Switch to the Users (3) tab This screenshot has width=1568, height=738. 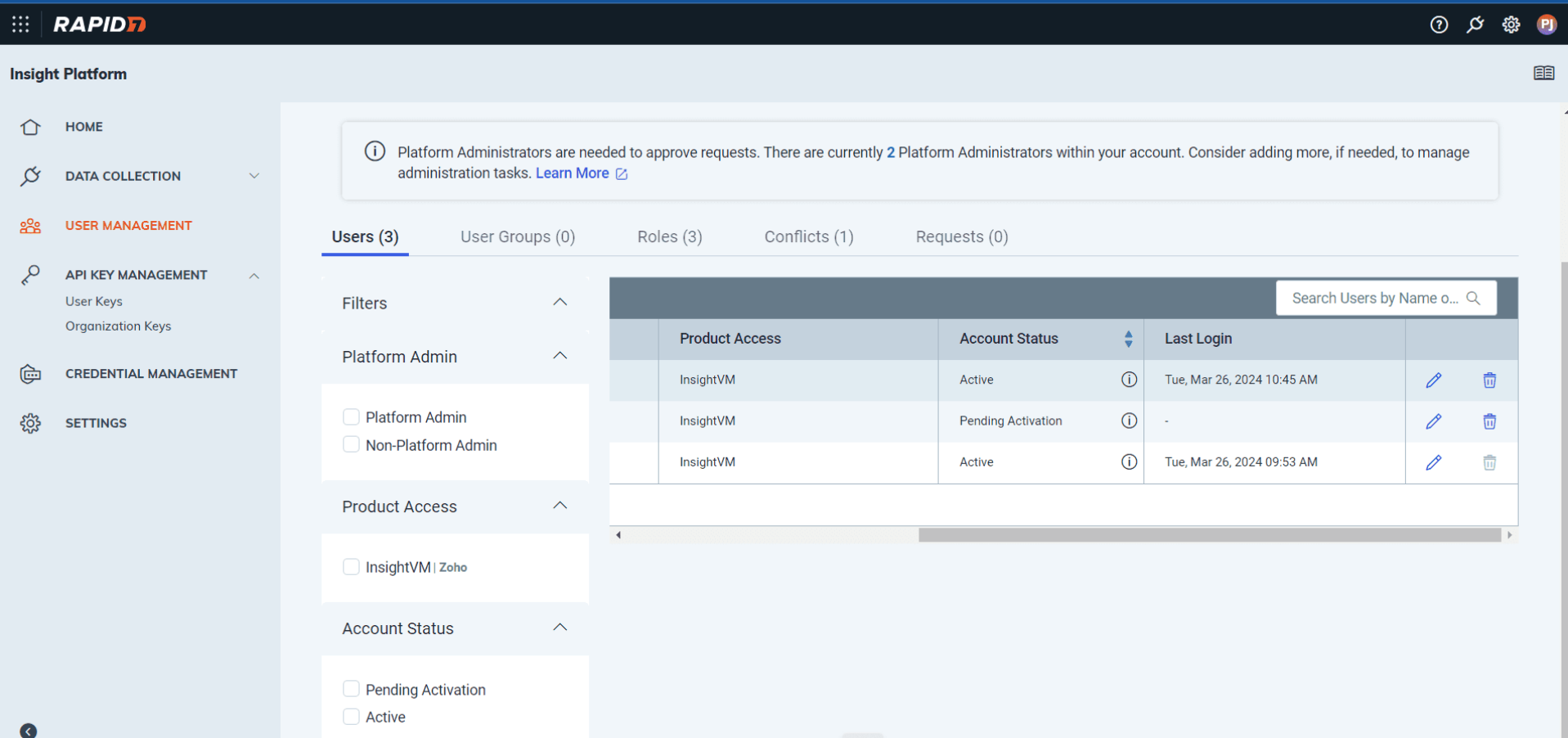tap(365, 237)
